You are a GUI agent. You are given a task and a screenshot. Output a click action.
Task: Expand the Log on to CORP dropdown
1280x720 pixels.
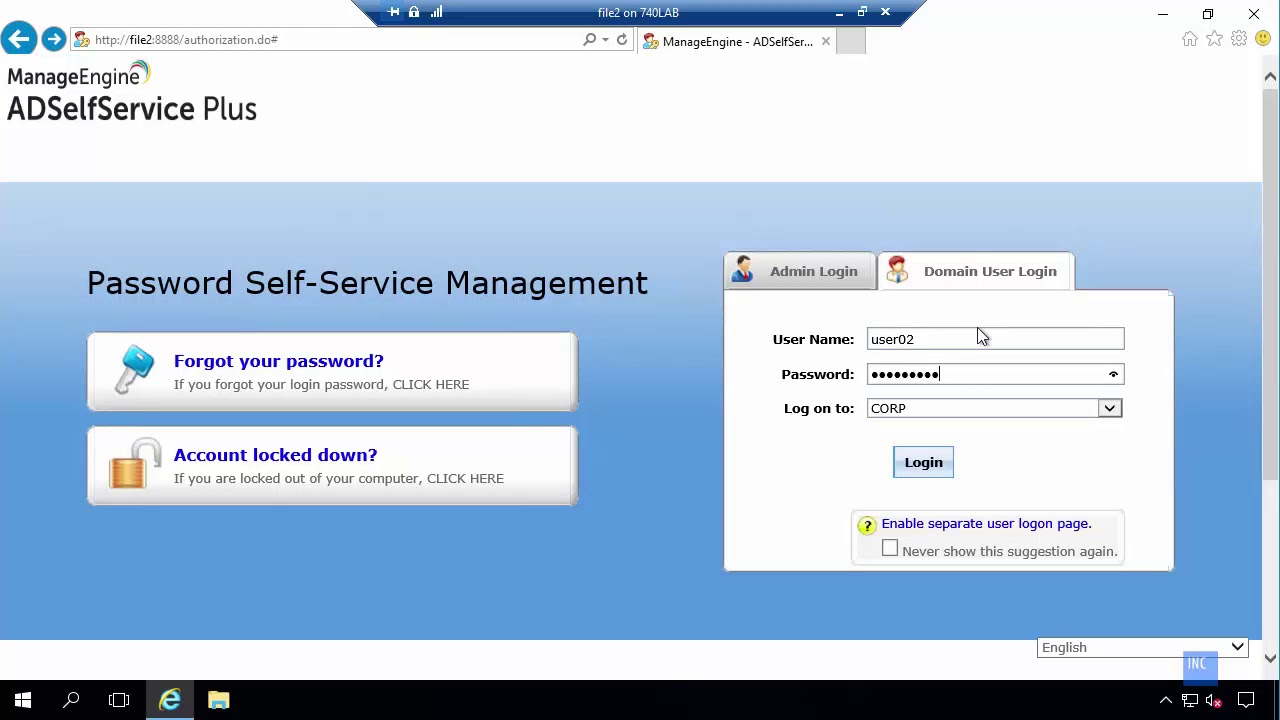tap(1109, 408)
